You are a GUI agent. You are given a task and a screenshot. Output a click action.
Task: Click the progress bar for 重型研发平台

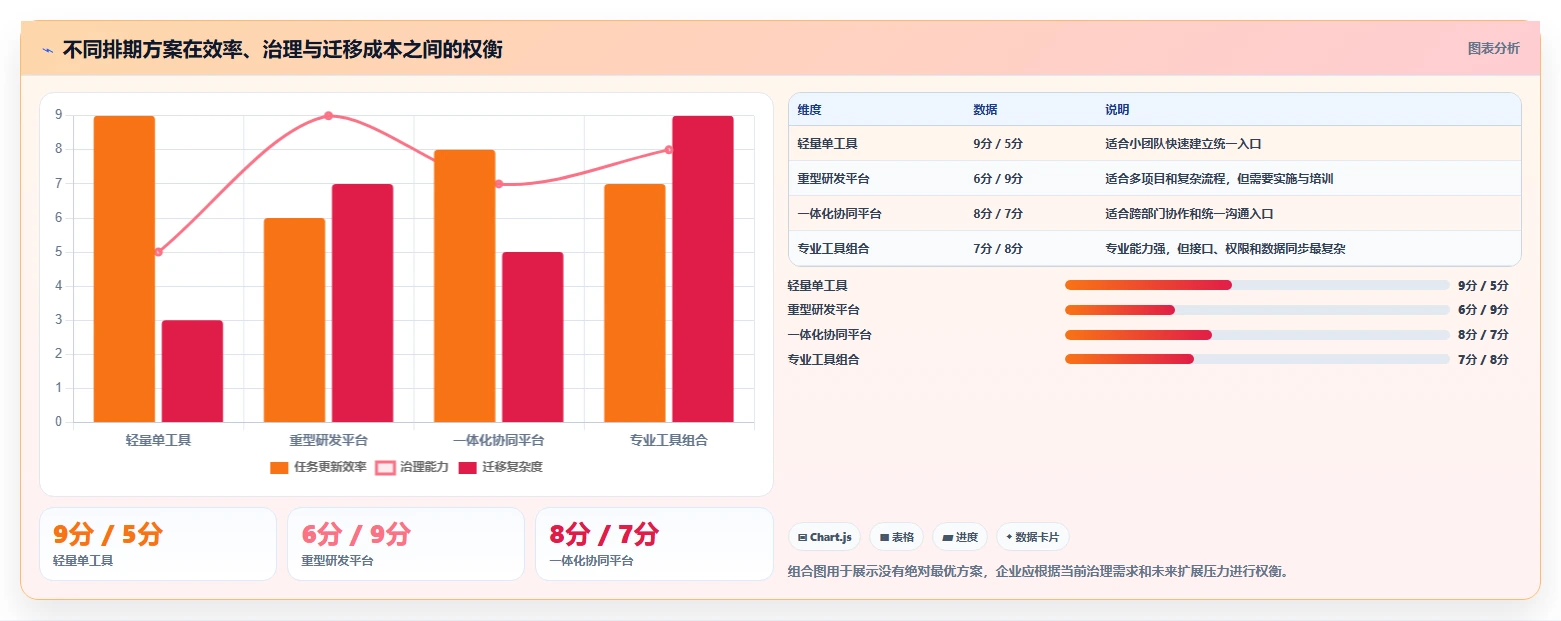pyautogui.click(x=1257, y=310)
